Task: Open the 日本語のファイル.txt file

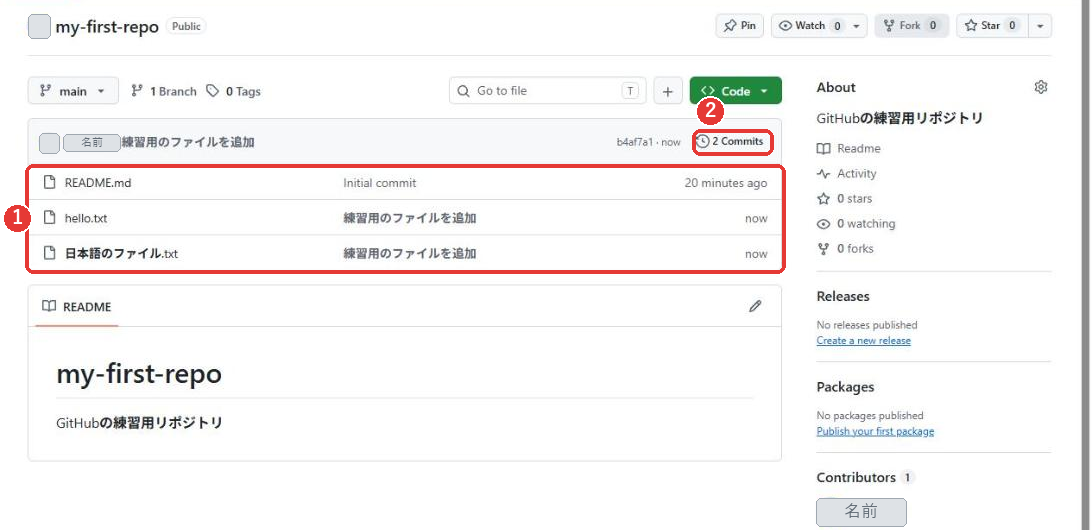Action: point(121,254)
